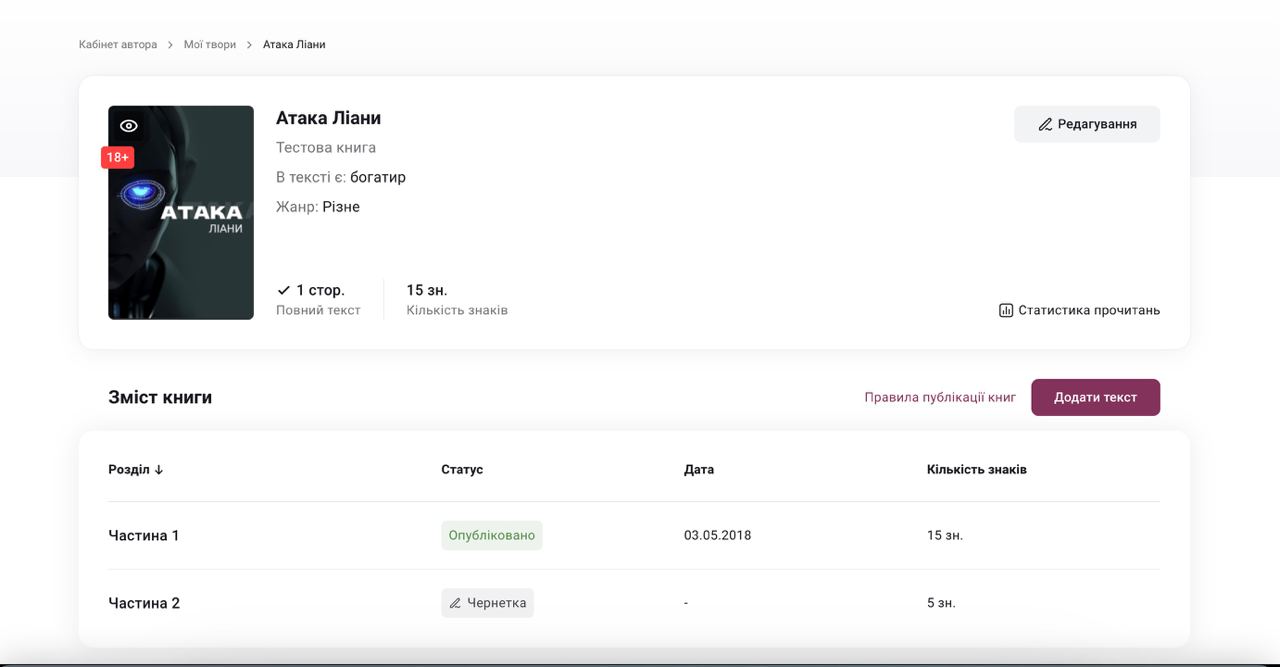Viewport: 1280px width, 667px height.
Task: Sort by the Розділ column arrow
Action: 158,469
